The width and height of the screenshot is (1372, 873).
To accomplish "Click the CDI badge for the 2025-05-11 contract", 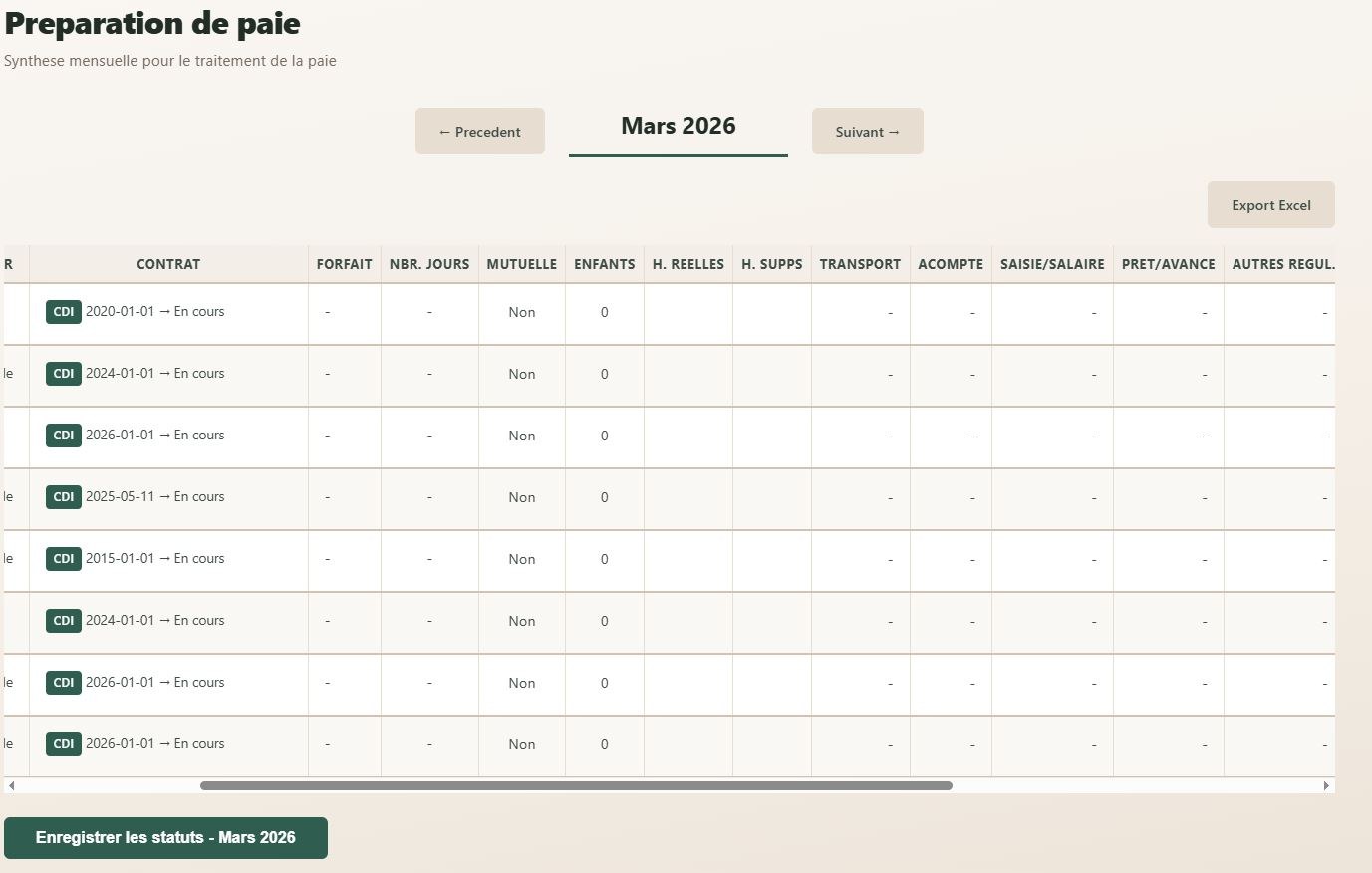I will click(63, 497).
